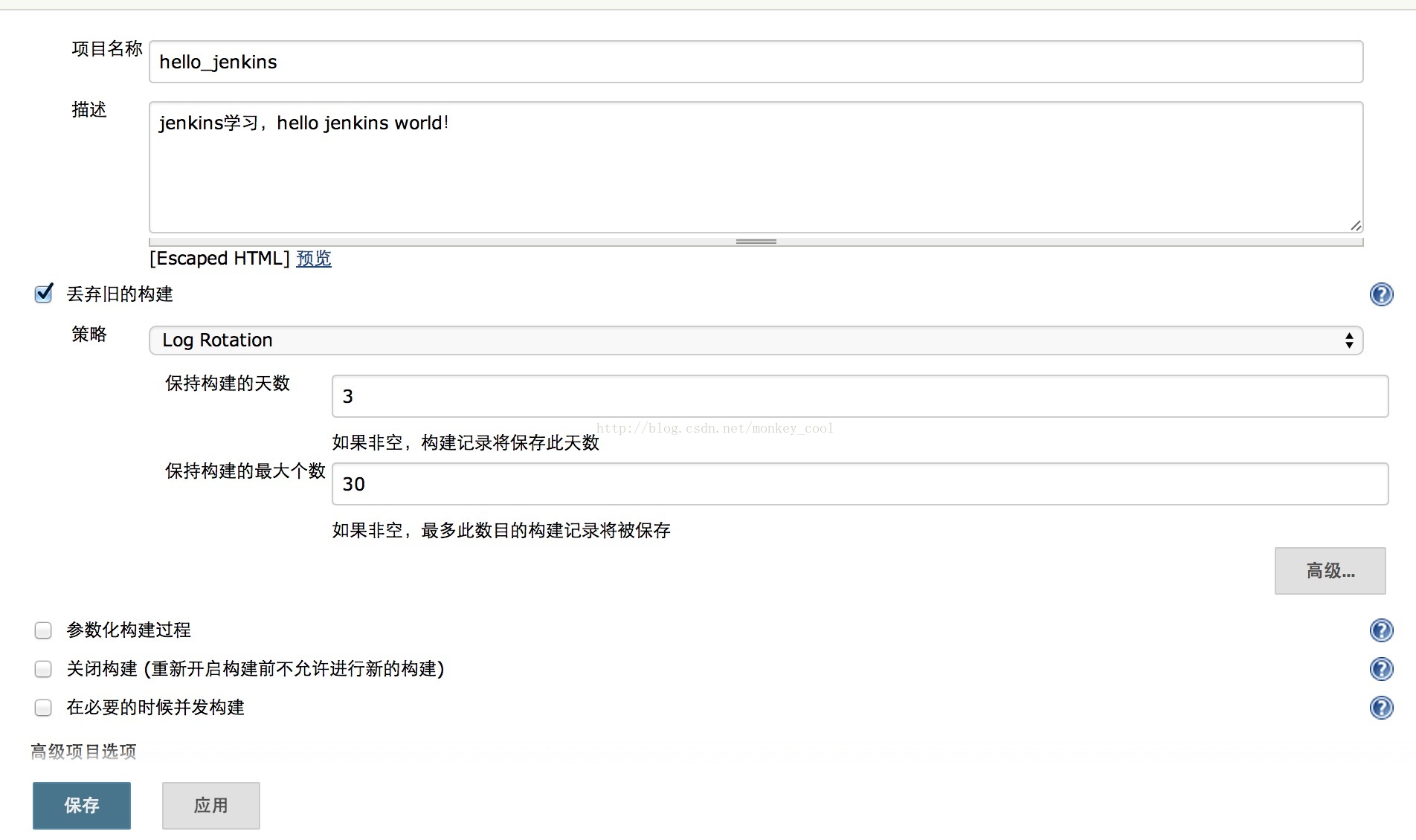The image size is (1416, 840).
Task: Click the 如果非空，构建记录将保存此天数 hint text
Action: tap(466, 443)
